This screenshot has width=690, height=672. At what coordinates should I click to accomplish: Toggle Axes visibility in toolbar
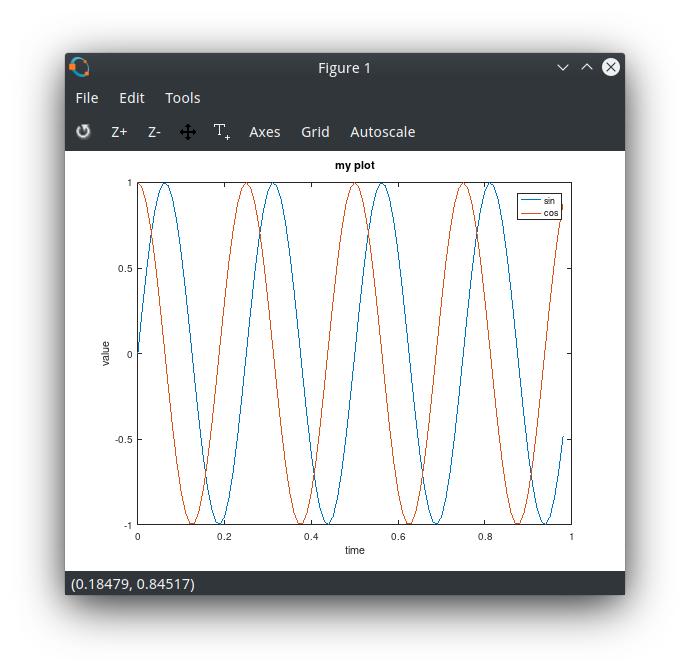pos(264,132)
